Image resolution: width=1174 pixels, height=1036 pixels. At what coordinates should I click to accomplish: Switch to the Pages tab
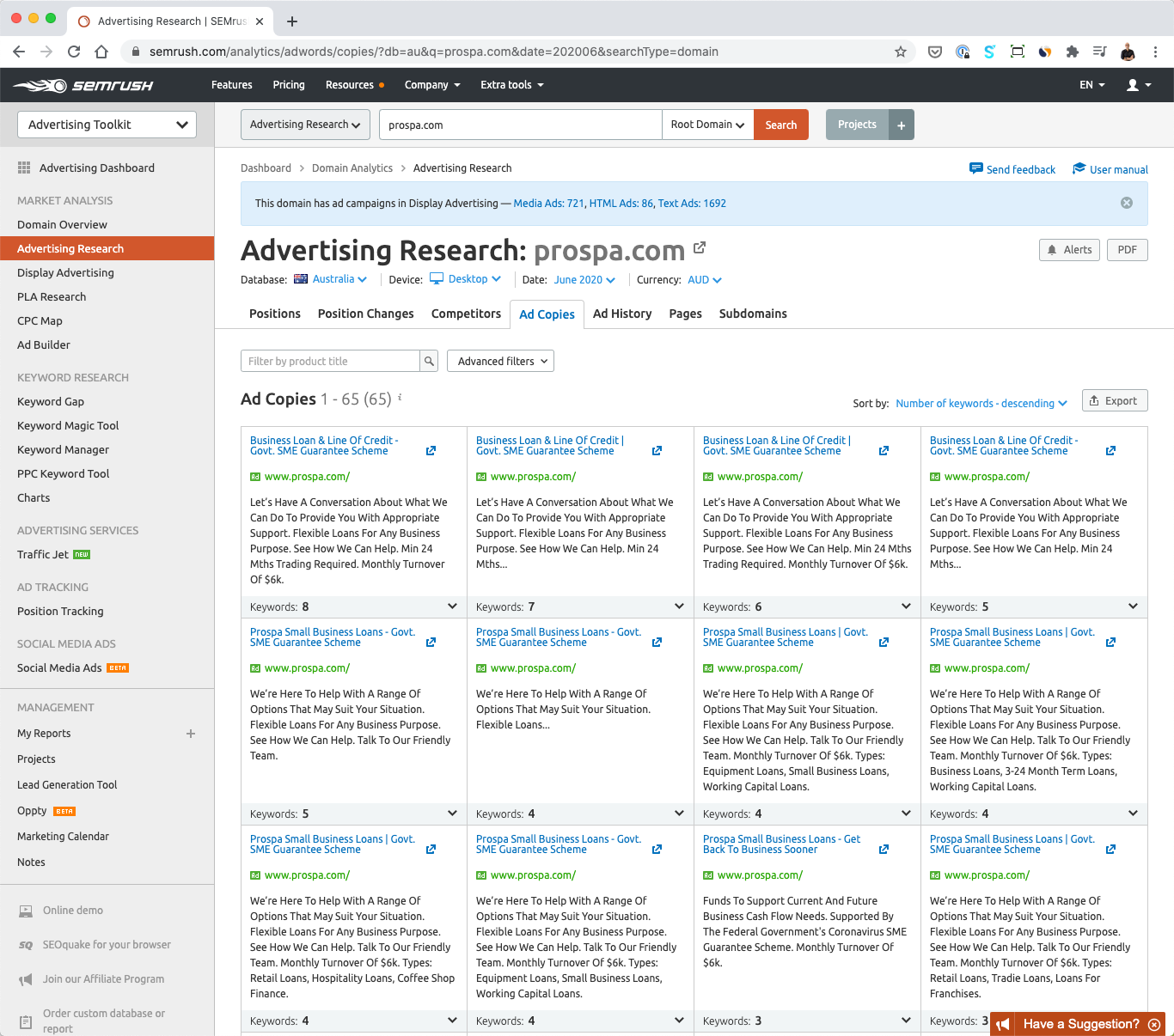[686, 314]
